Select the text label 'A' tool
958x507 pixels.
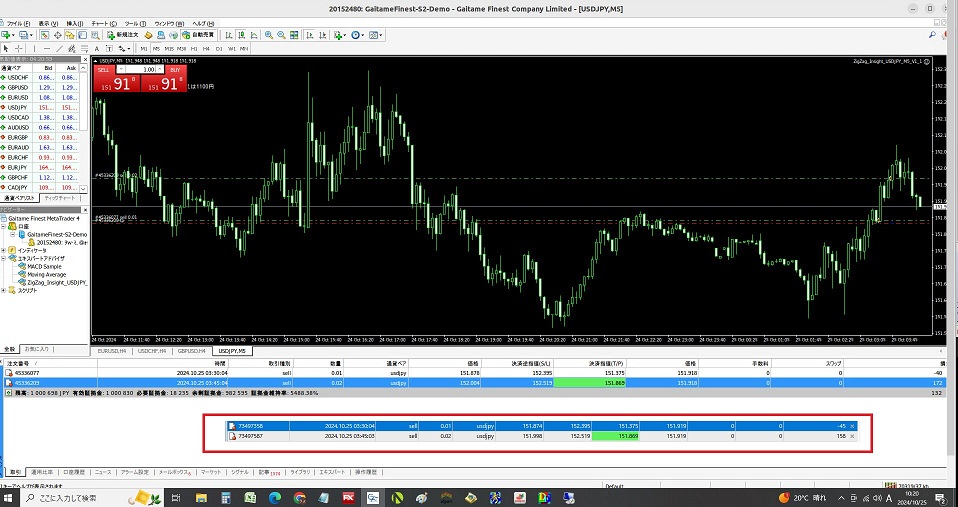pyautogui.click(x=96, y=48)
